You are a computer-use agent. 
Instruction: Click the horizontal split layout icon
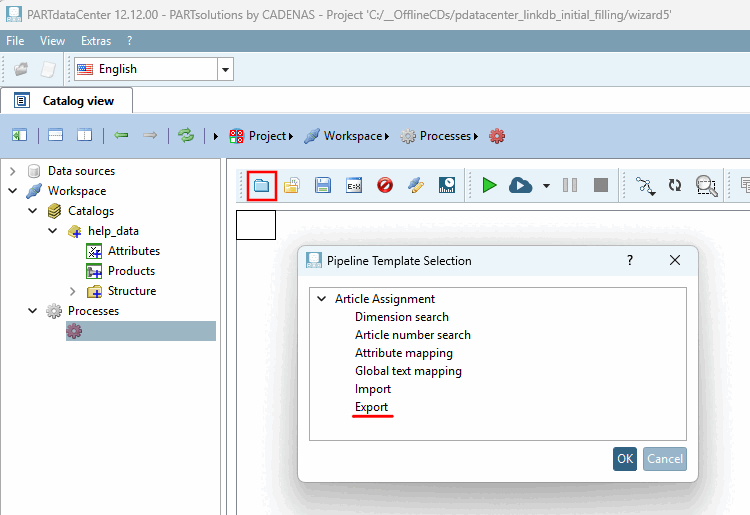(x=55, y=135)
